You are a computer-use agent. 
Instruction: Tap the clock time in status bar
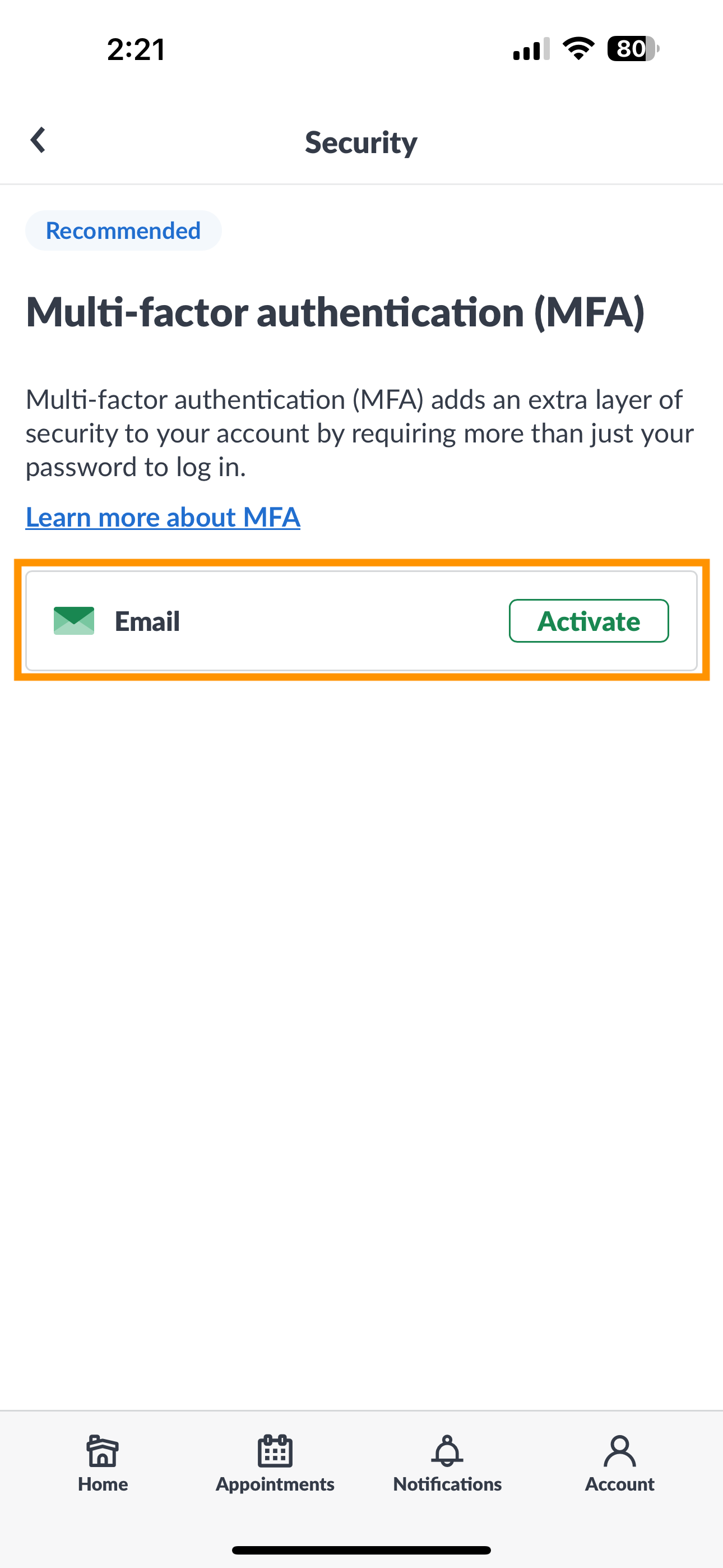pyautogui.click(x=136, y=49)
